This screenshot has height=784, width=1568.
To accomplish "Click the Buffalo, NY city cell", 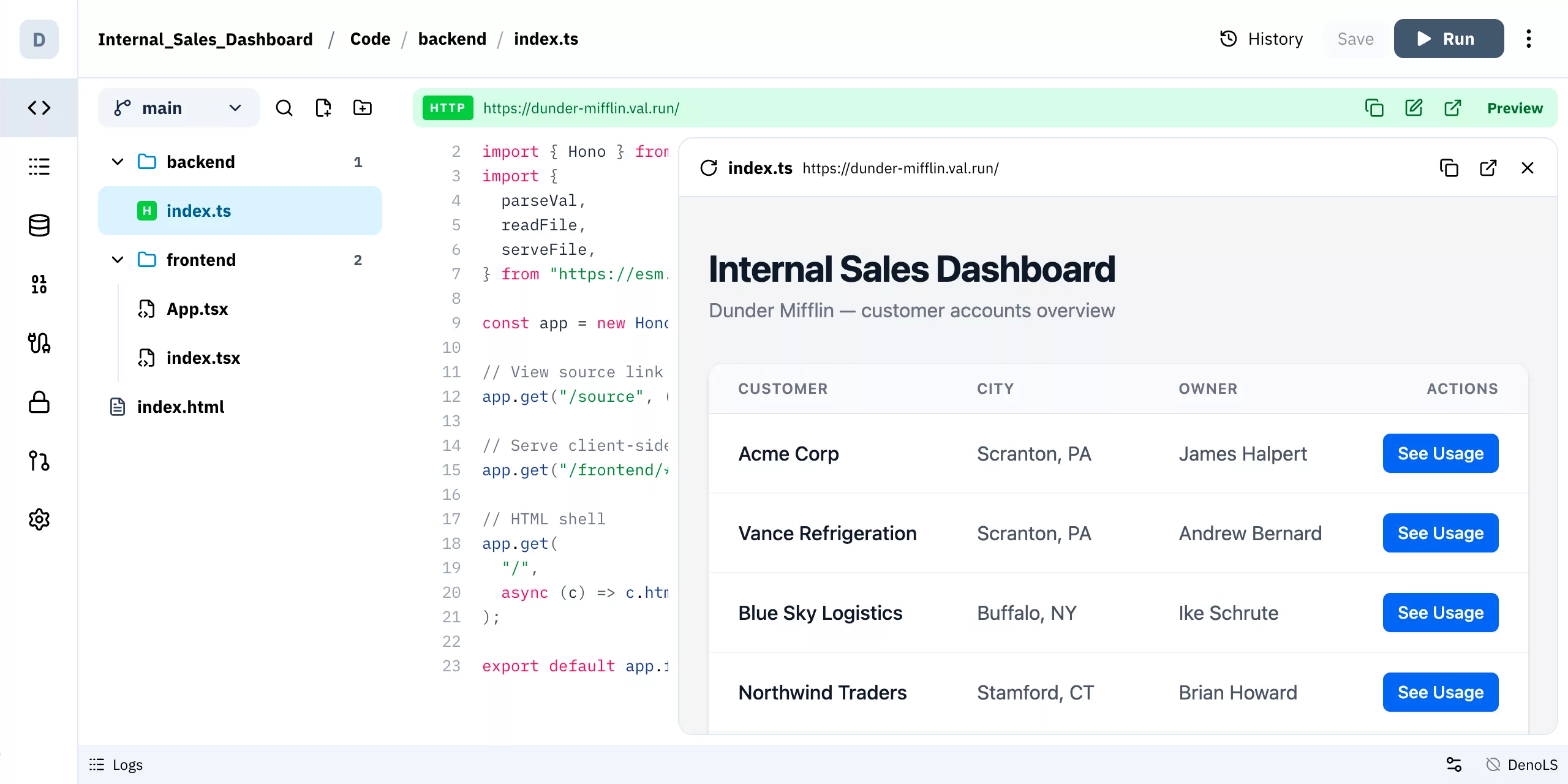I will coord(1027,612).
